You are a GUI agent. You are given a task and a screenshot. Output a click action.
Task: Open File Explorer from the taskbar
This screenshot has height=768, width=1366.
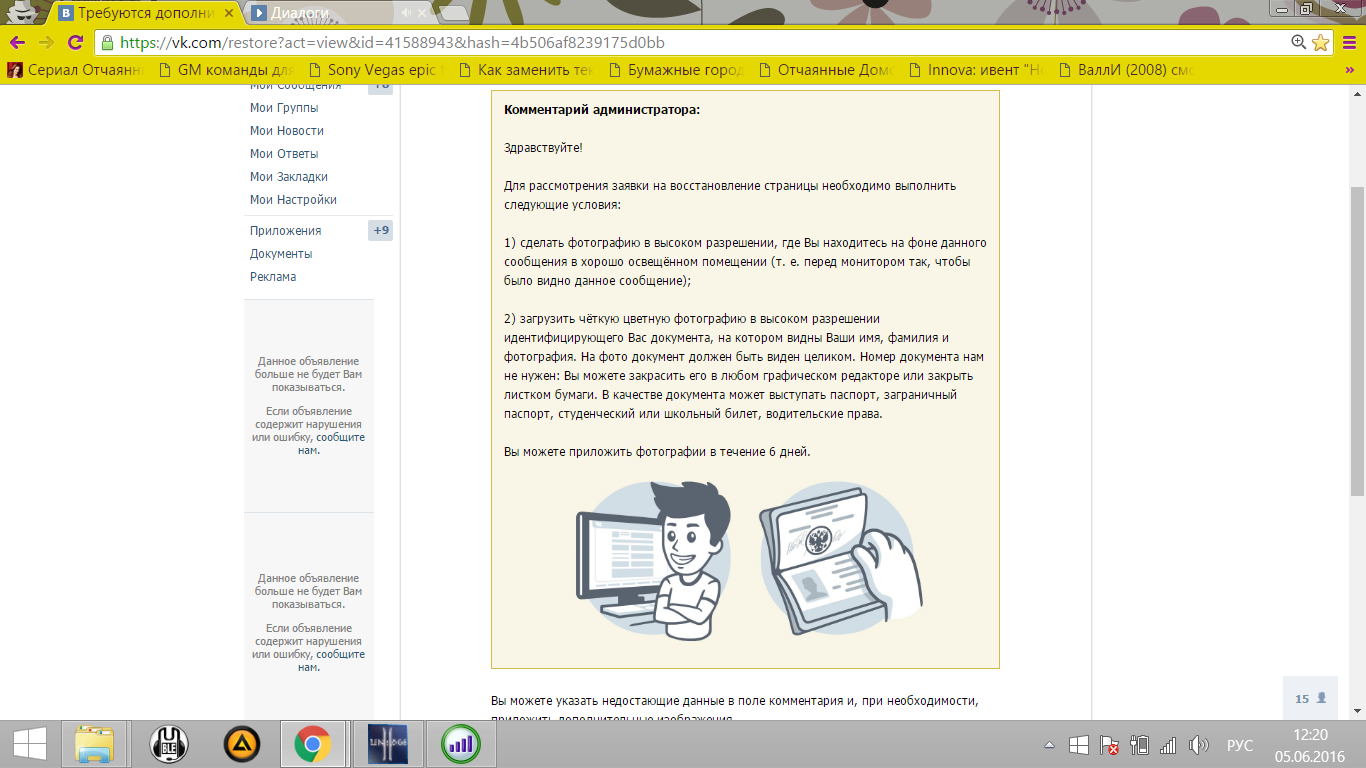[95, 744]
